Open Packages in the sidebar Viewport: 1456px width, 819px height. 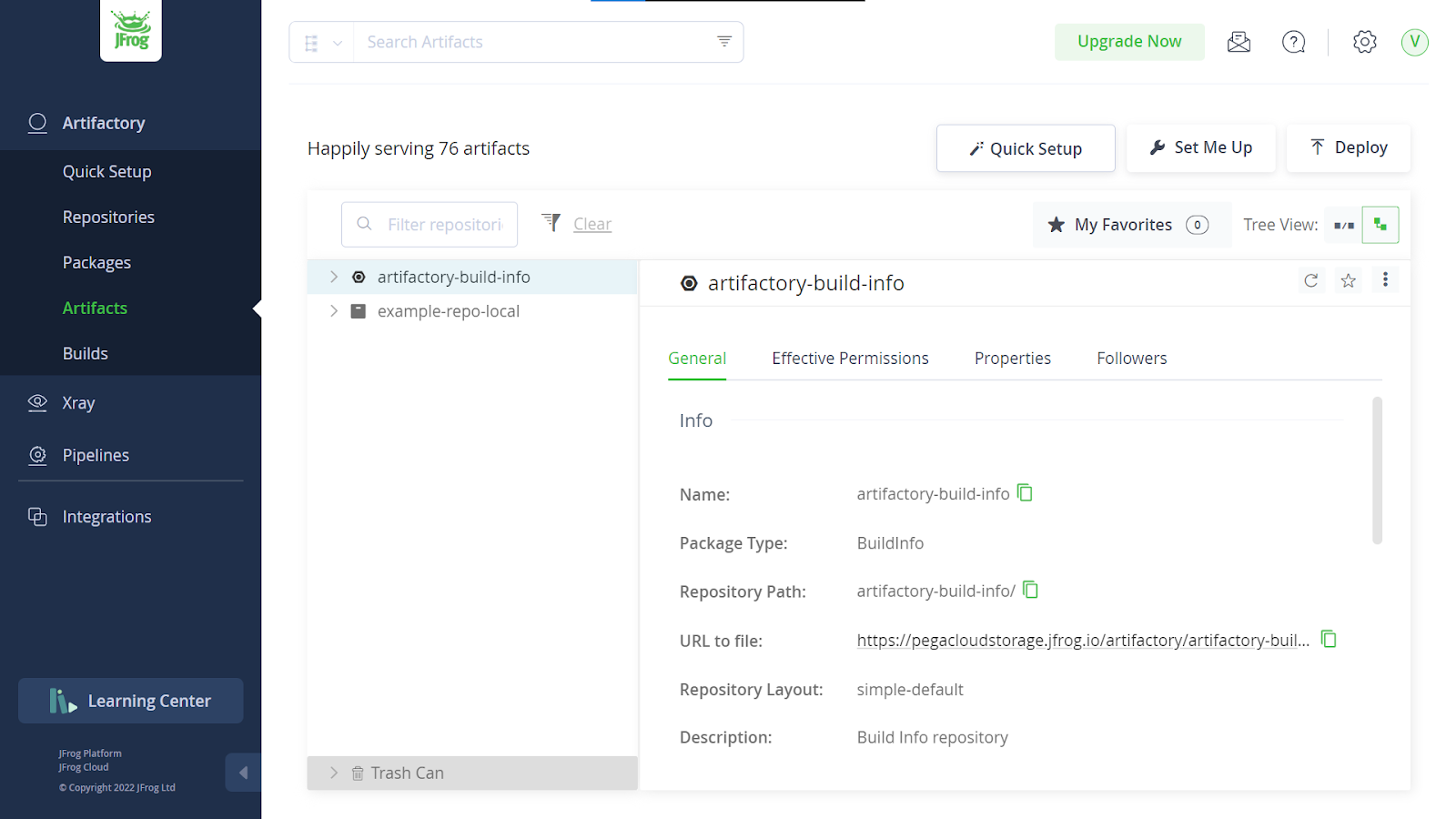click(x=96, y=263)
